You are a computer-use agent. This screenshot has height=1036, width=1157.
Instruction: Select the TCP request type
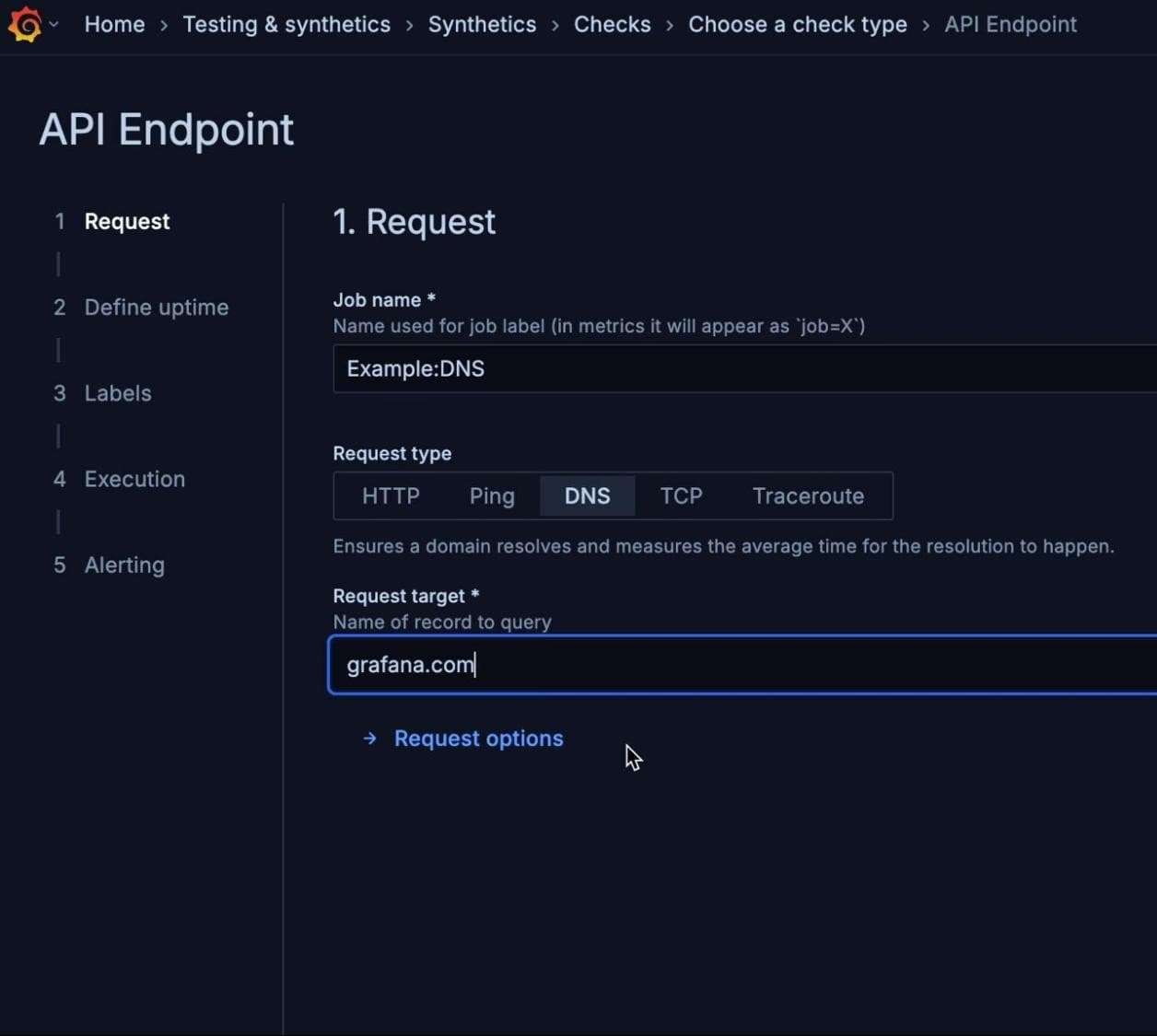pos(681,495)
